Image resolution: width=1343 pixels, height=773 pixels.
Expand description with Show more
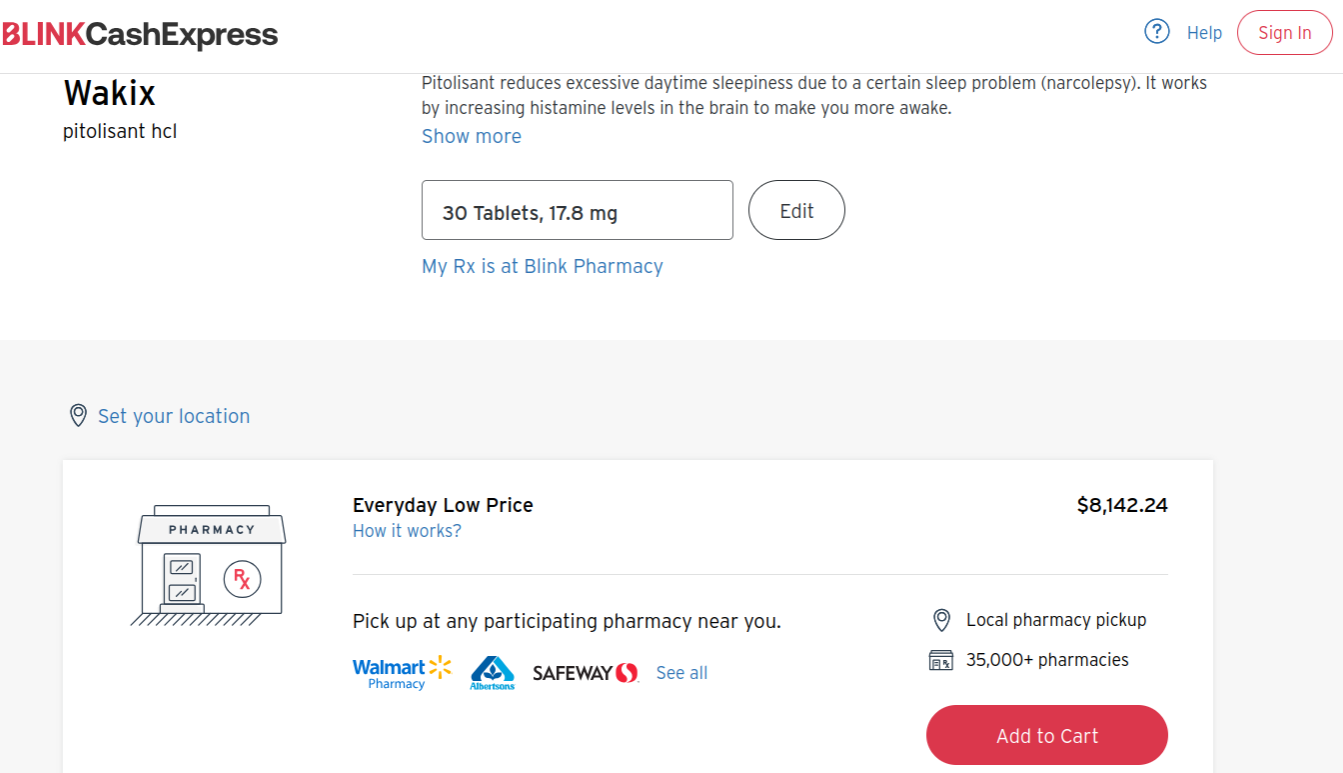click(471, 136)
